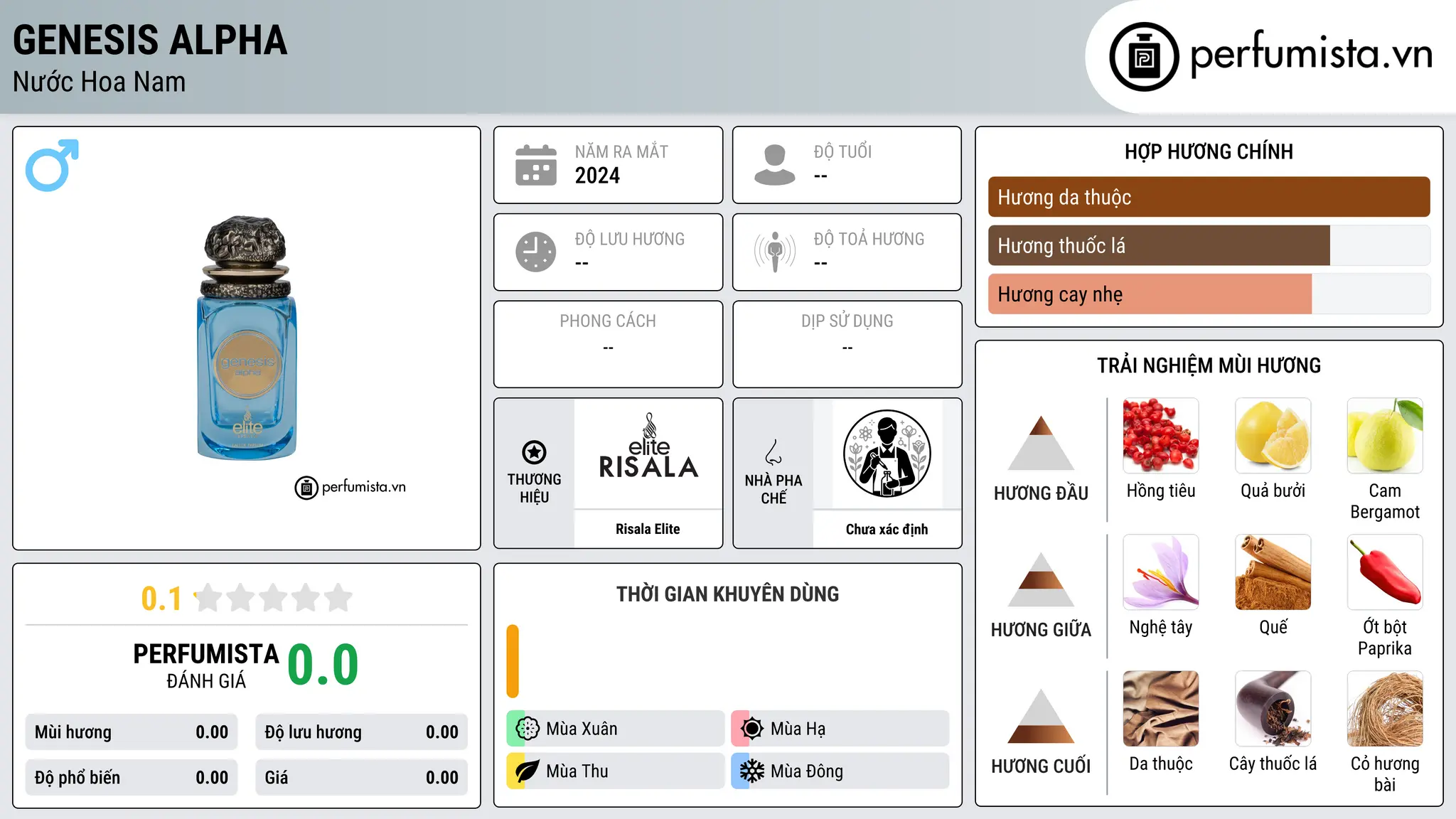Screen dimensions: 1456x819
Task: Click the Mùa Xuân flower icon
Action: 528,729
